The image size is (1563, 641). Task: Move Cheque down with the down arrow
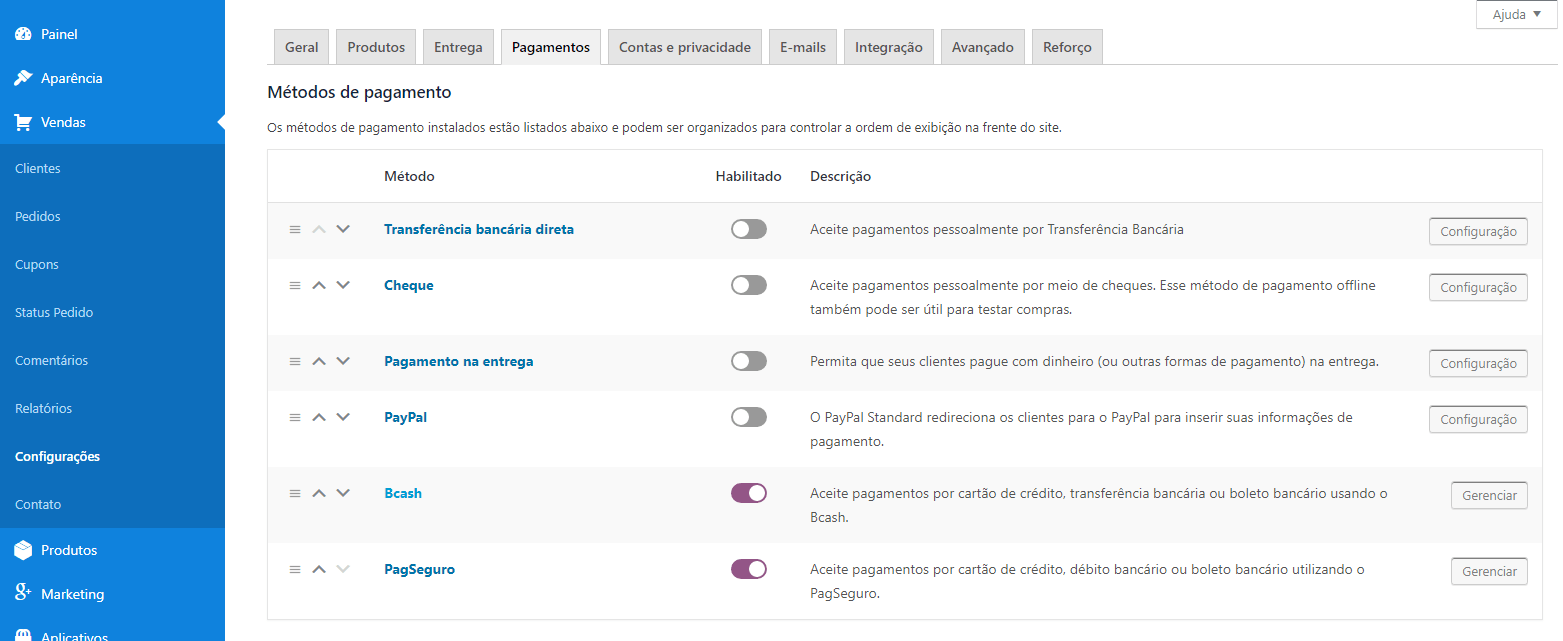(x=343, y=285)
